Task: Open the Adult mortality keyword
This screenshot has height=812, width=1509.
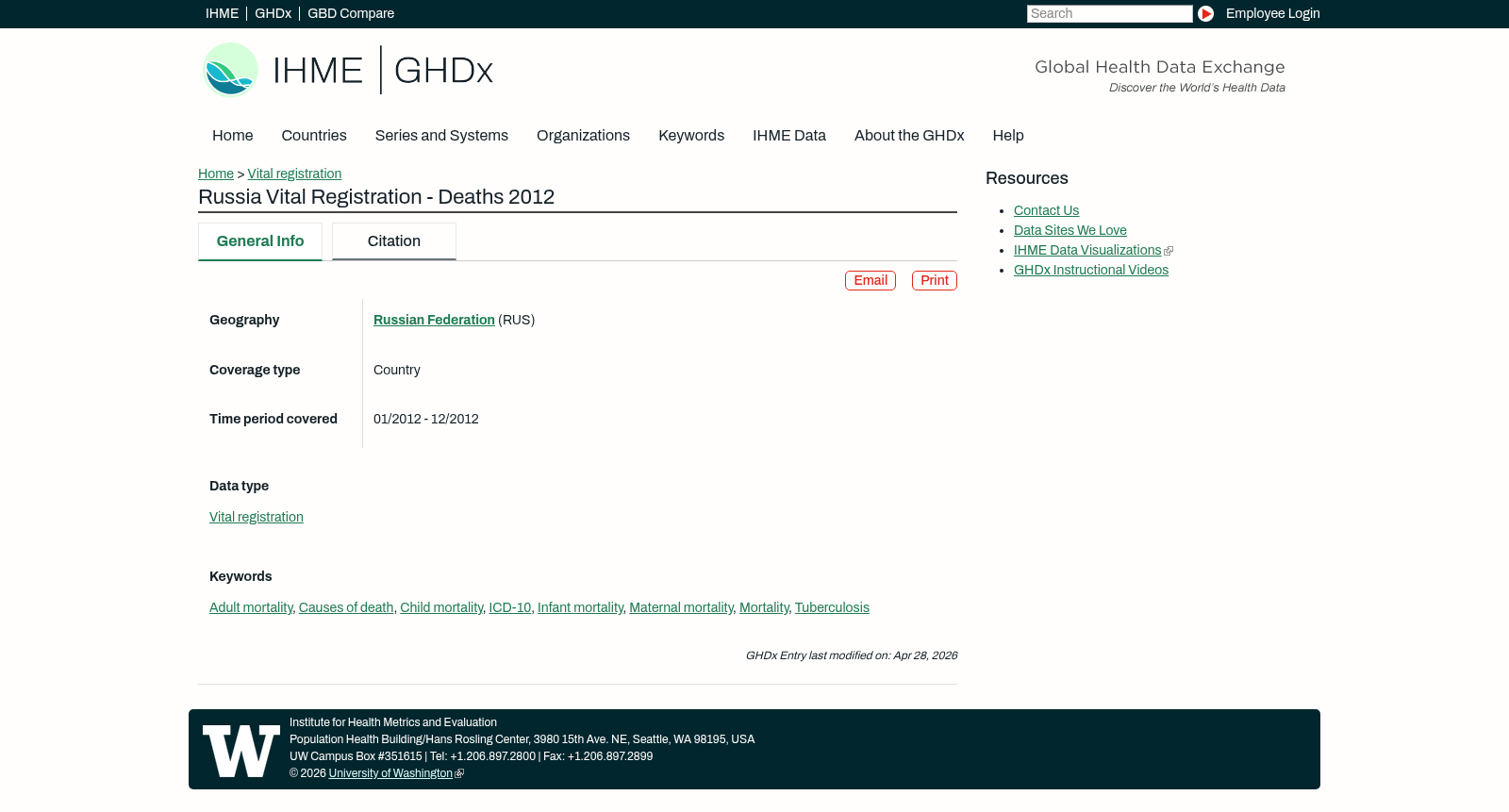Action: pos(251,607)
